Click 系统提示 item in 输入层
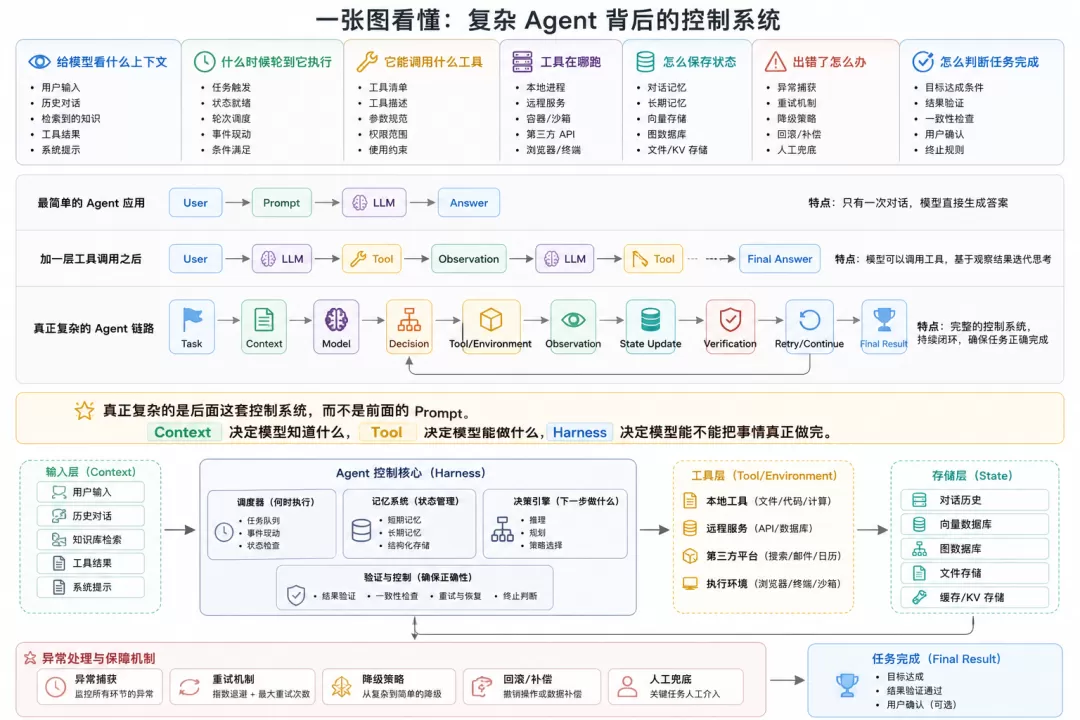The width and height of the screenshot is (1080, 720). coord(91,587)
